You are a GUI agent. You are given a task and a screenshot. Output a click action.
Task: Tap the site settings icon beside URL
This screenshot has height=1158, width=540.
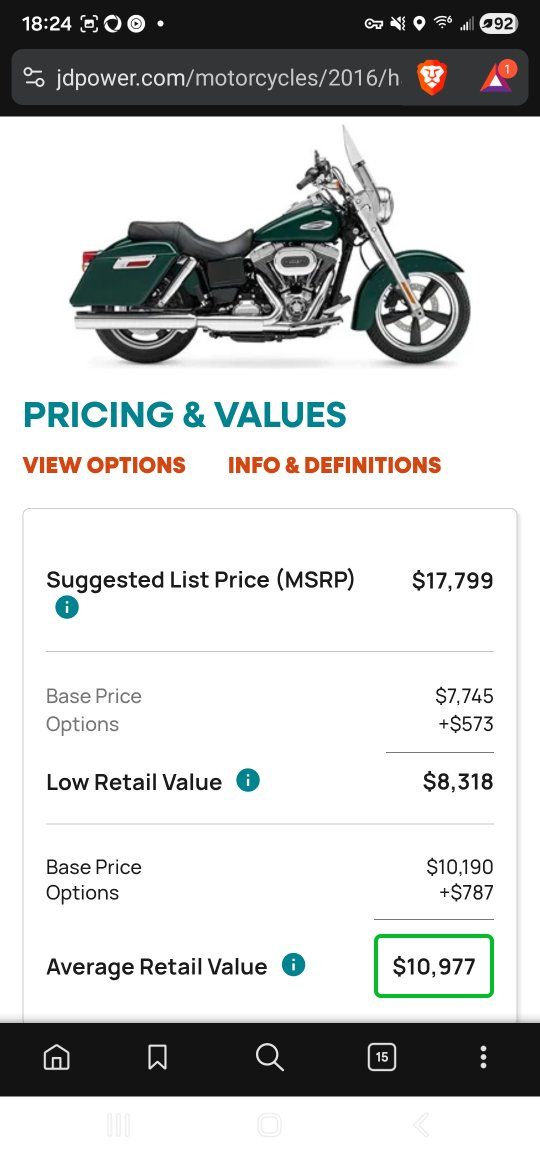click(x=33, y=77)
